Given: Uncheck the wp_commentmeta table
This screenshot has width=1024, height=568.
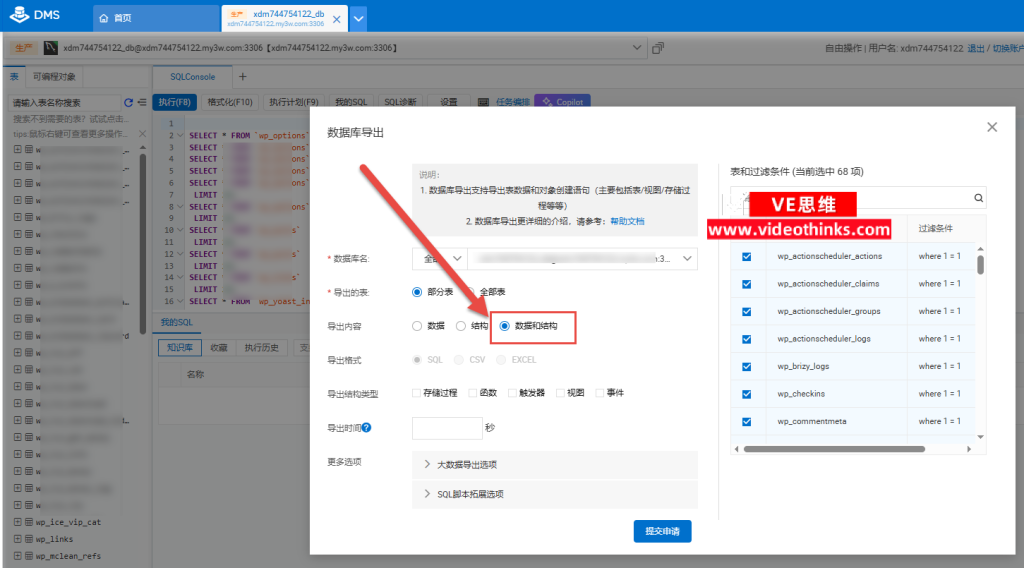Looking at the screenshot, I should [x=746, y=422].
